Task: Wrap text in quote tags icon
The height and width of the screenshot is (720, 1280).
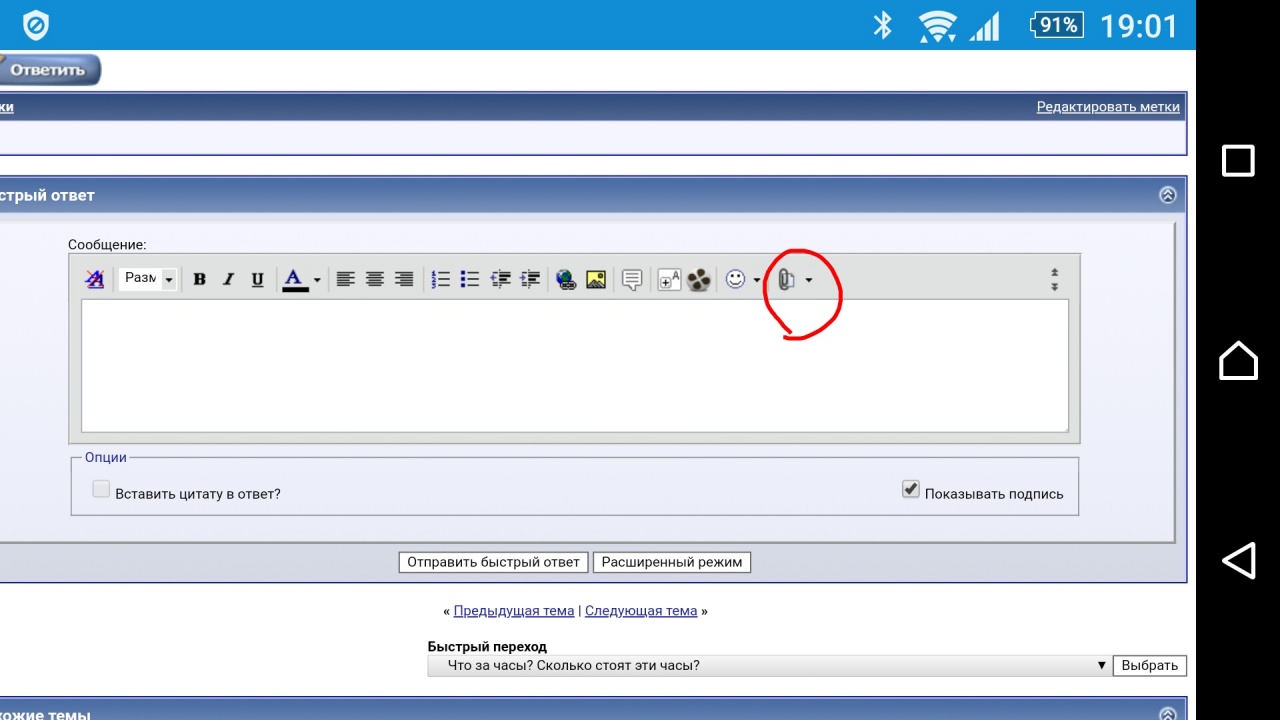Action: click(x=631, y=280)
